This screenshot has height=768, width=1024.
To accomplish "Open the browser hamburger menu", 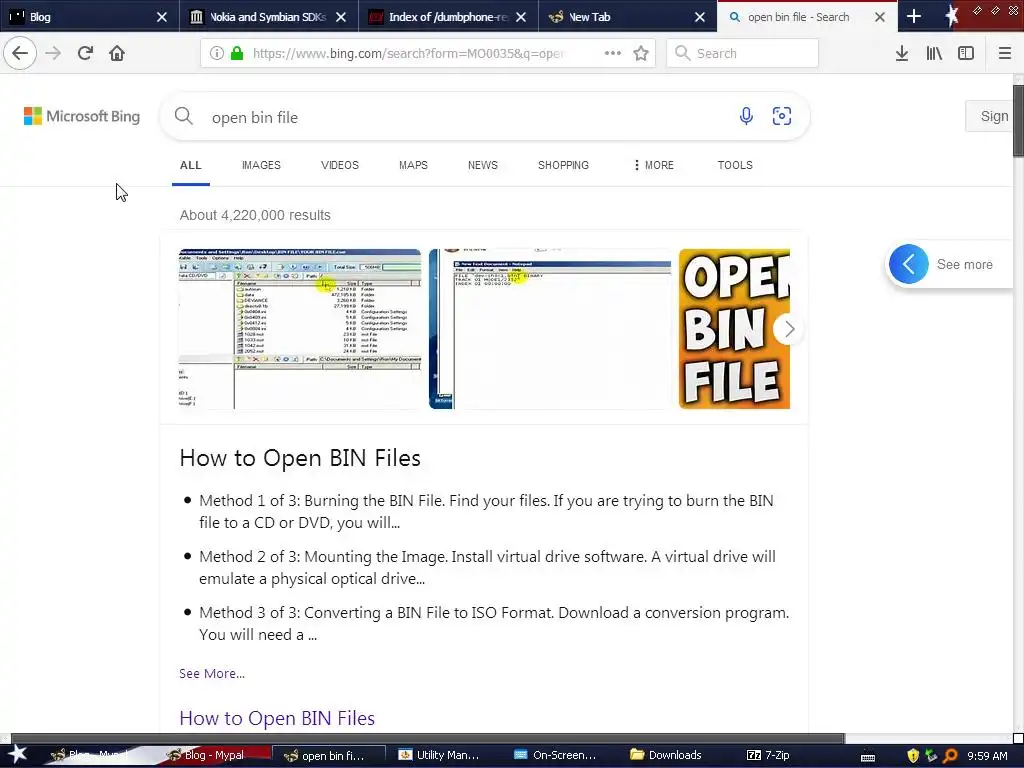I will pyautogui.click(x=1004, y=54).
